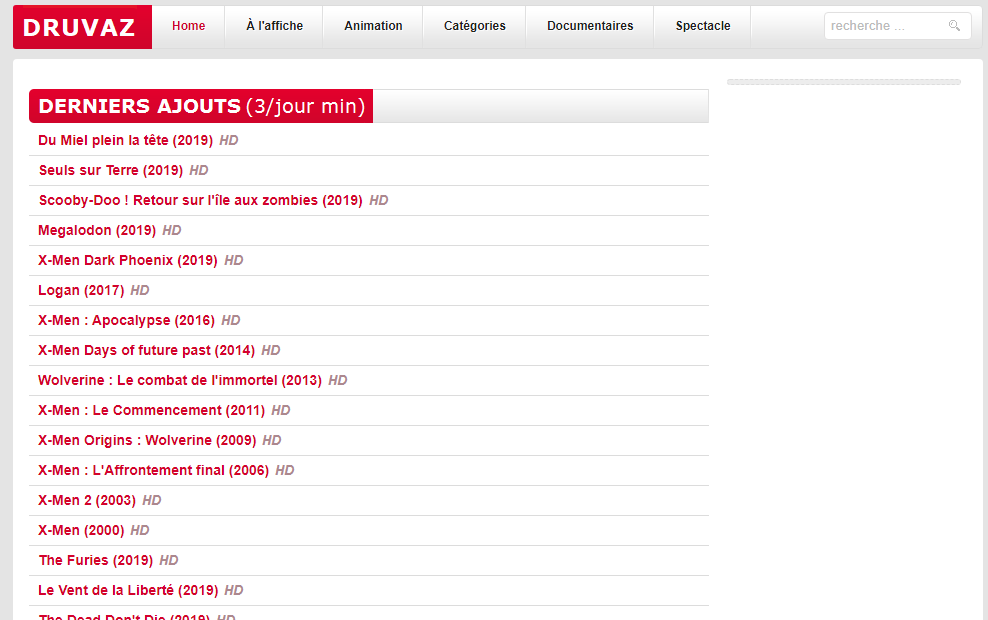The height and width of the screenshot is (620, 988).
Task: Open Le Vent de la Liberté (2019)
Action: (128, 590)
